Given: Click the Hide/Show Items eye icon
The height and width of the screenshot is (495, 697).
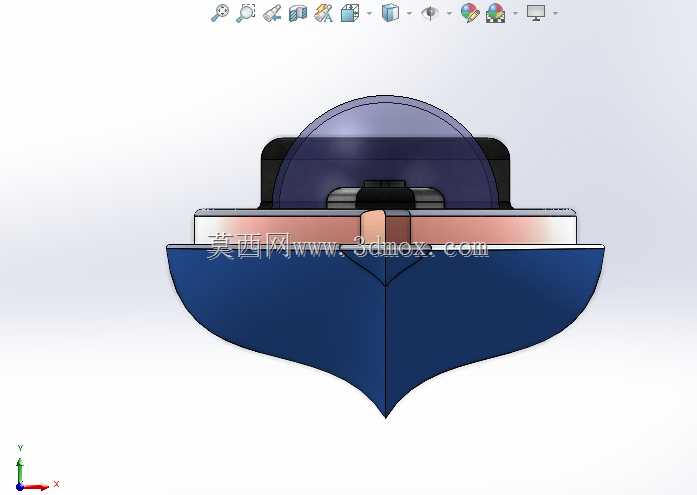Looking at the screenshot, I should tap(429, 13).
